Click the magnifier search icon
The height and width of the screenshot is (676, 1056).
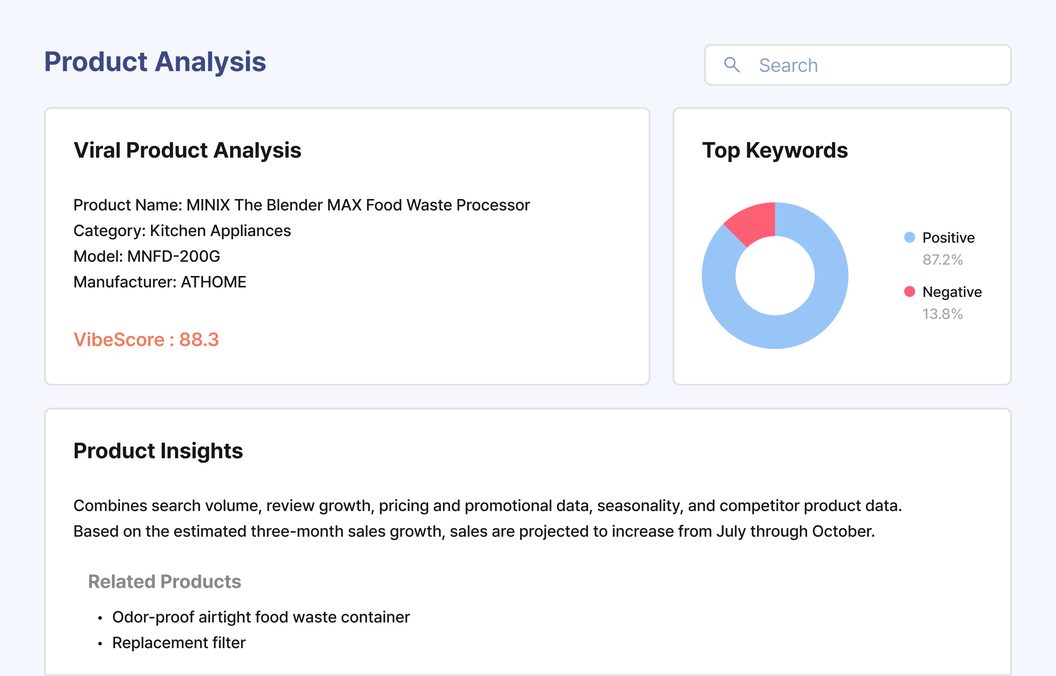732,65
